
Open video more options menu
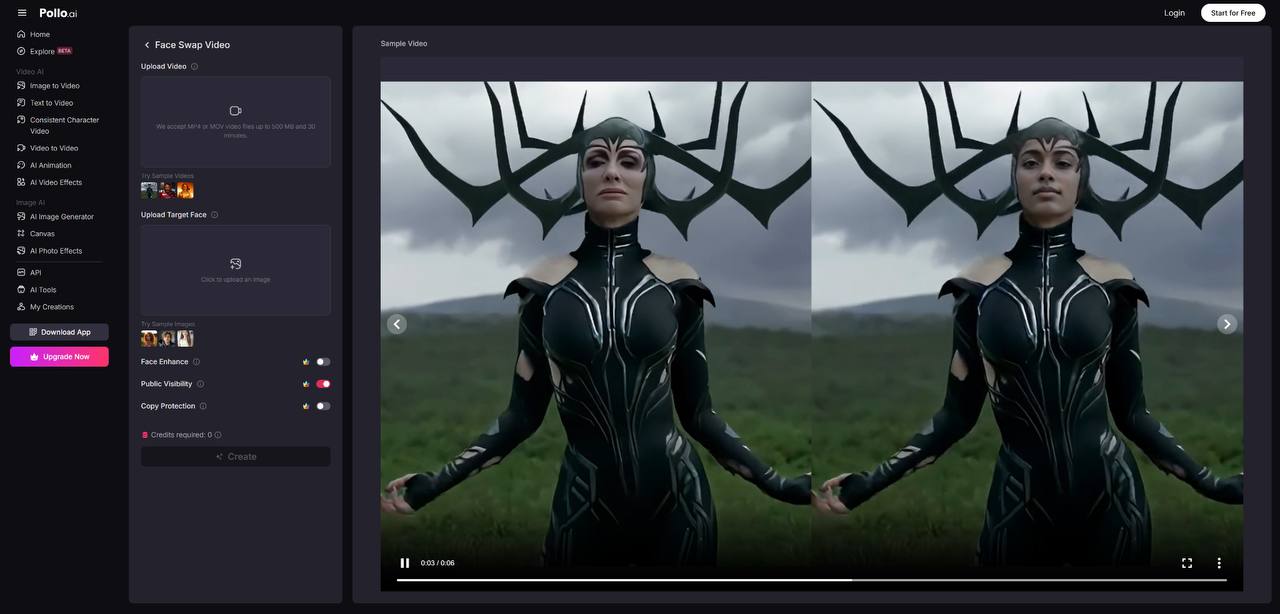pos(1219,563)
